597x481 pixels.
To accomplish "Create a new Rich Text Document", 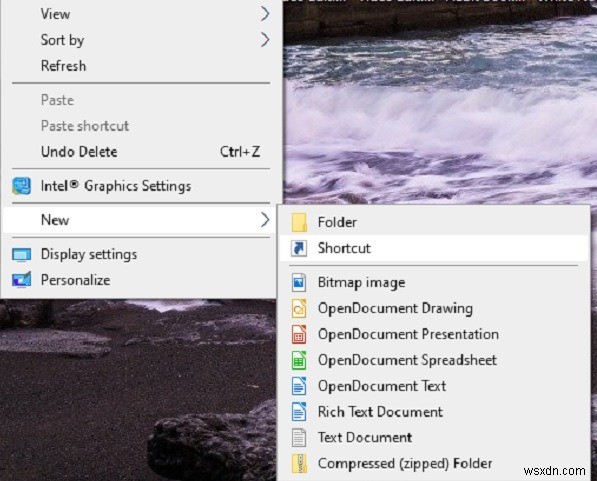I will (x=434, y=412).
